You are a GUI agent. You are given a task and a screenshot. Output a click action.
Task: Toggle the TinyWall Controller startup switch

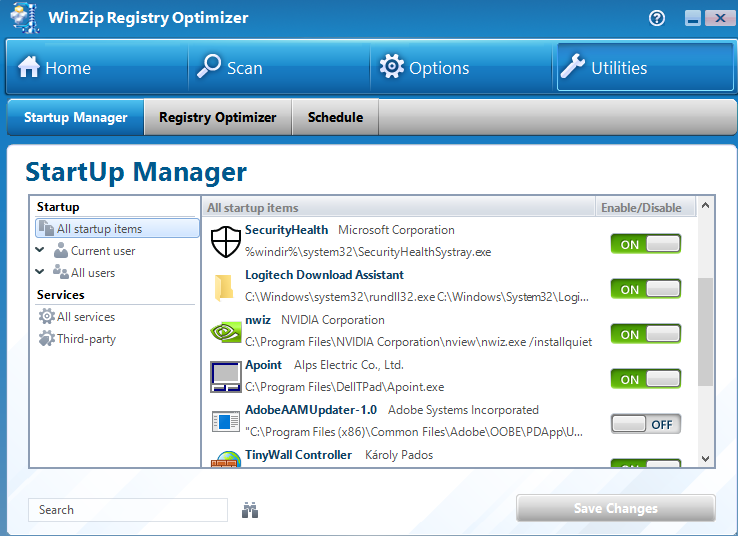pyautogui.click(x=646, y=463)
